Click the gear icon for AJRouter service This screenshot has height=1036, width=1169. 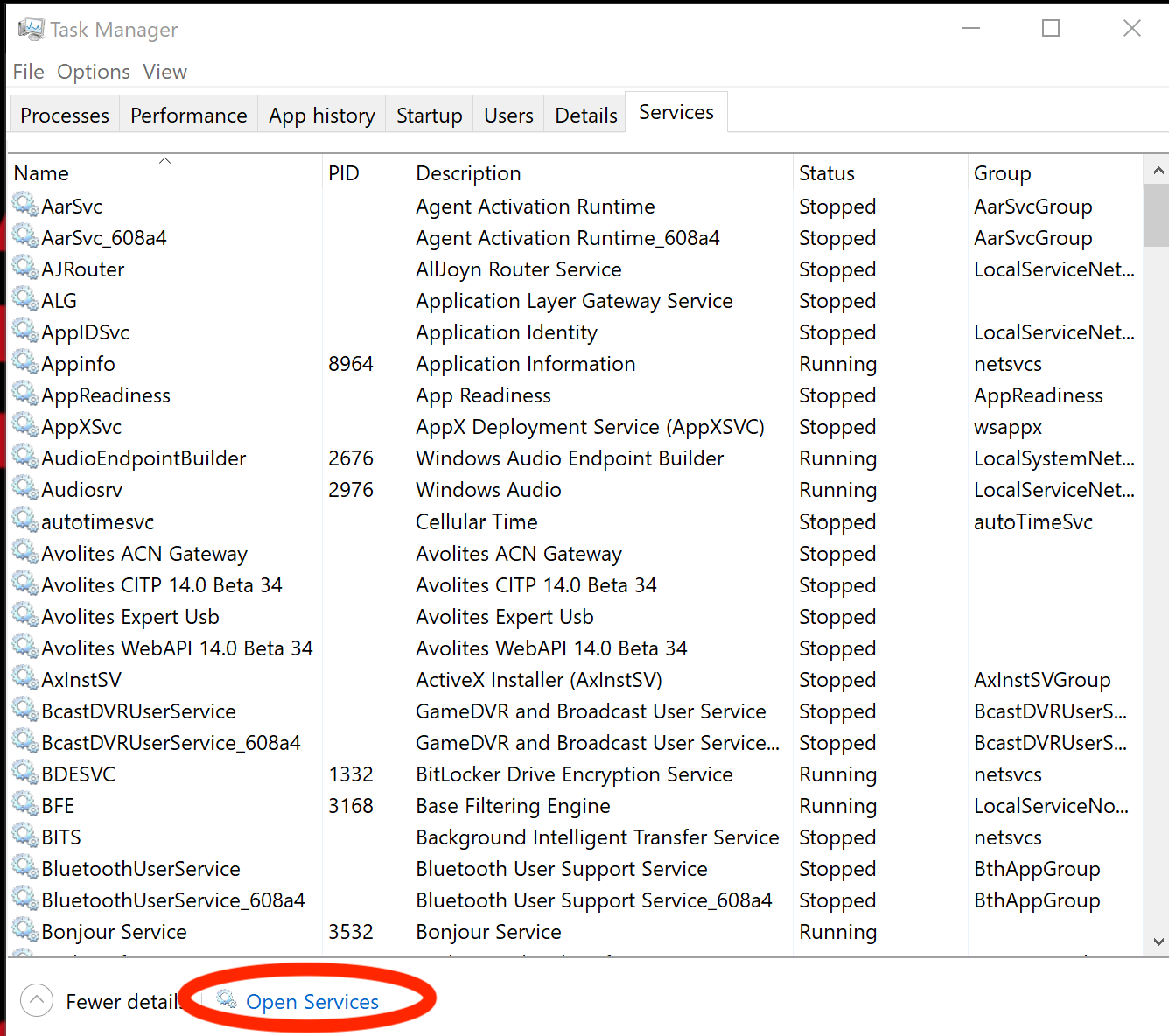25,269
